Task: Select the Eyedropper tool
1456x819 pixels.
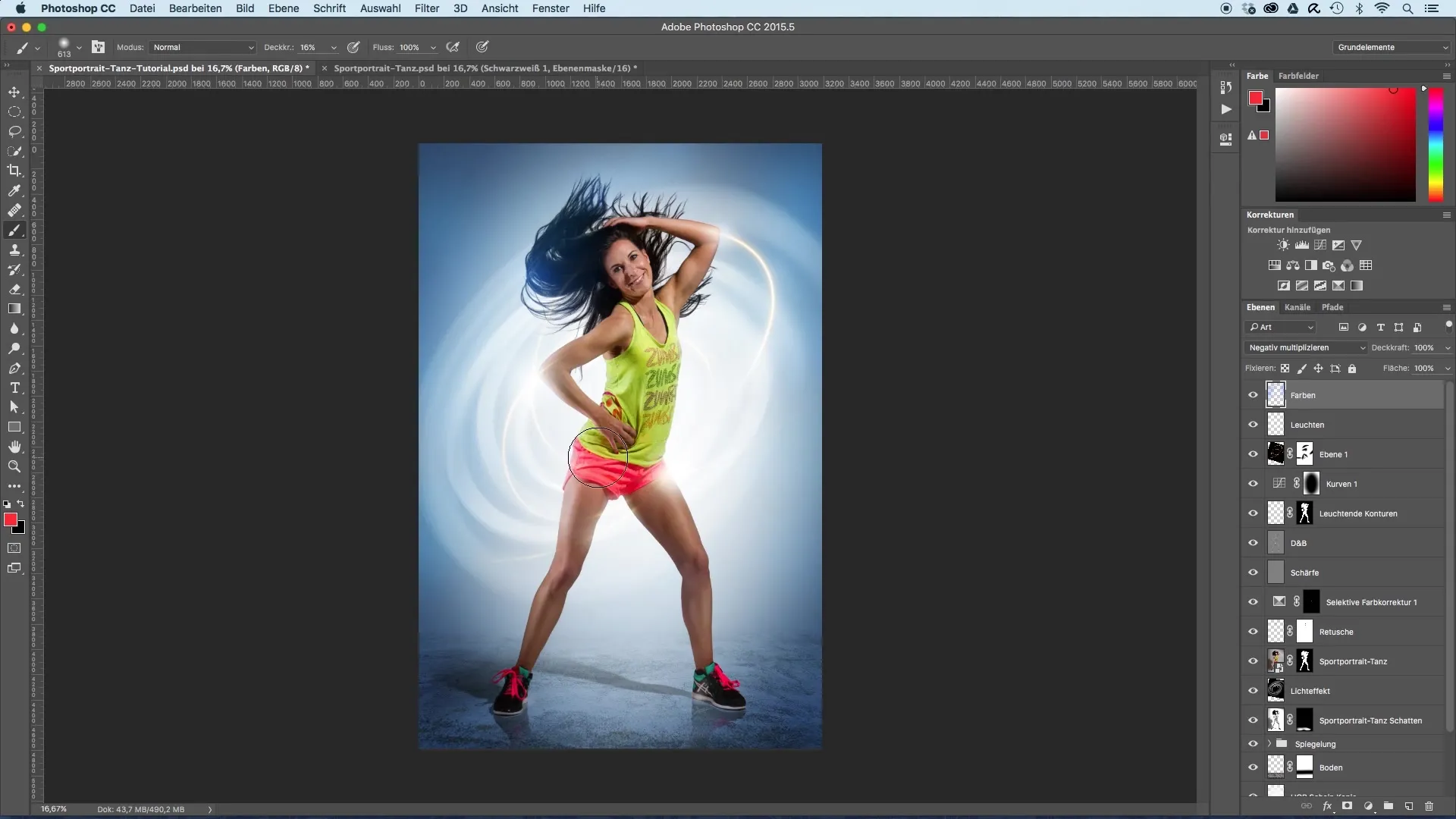Action: click(x=14, y=190)
